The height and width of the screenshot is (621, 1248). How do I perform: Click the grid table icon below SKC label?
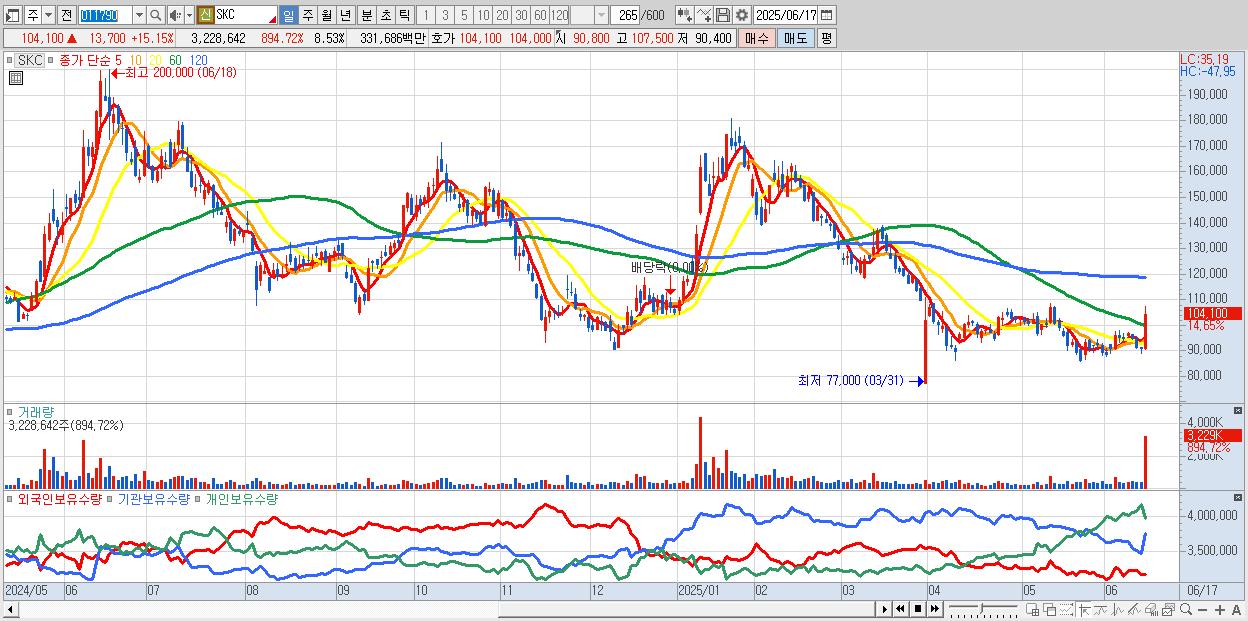pyautogui.click(x=14, y=77)
